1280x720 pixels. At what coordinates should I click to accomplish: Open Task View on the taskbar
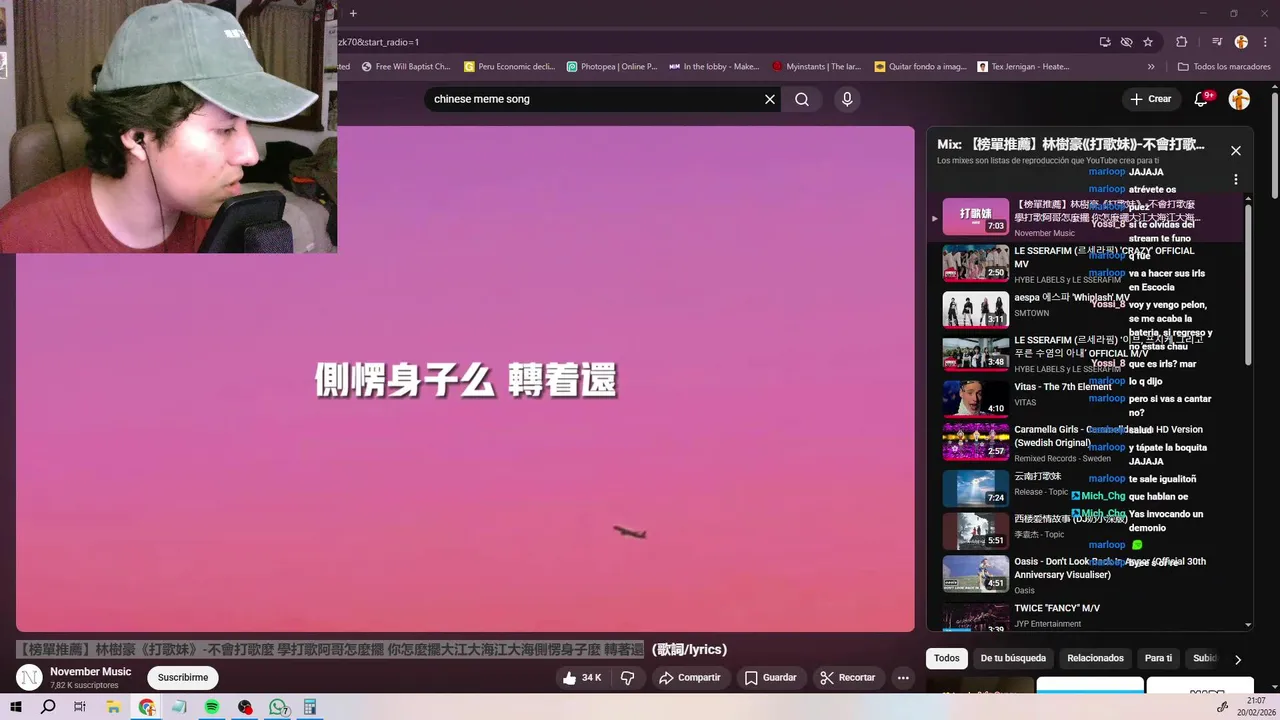pos(80,707)
